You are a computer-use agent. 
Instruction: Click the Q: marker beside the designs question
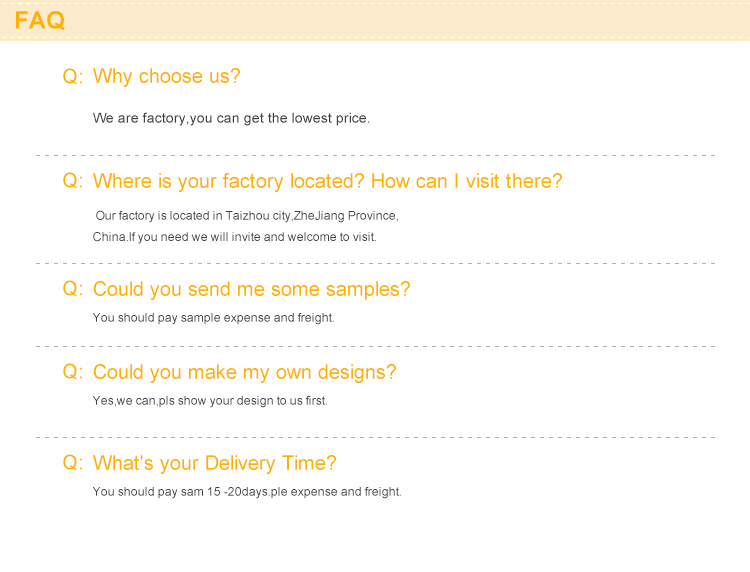73,372
